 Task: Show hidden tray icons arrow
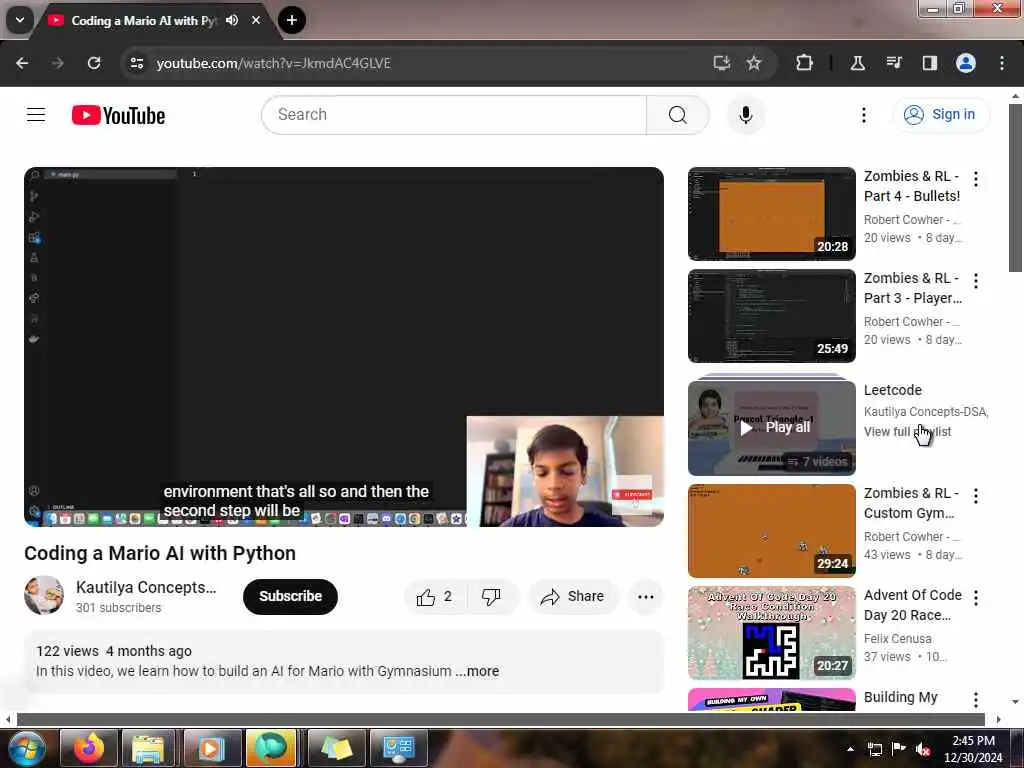pyautogui.click(x=850, y=749)
